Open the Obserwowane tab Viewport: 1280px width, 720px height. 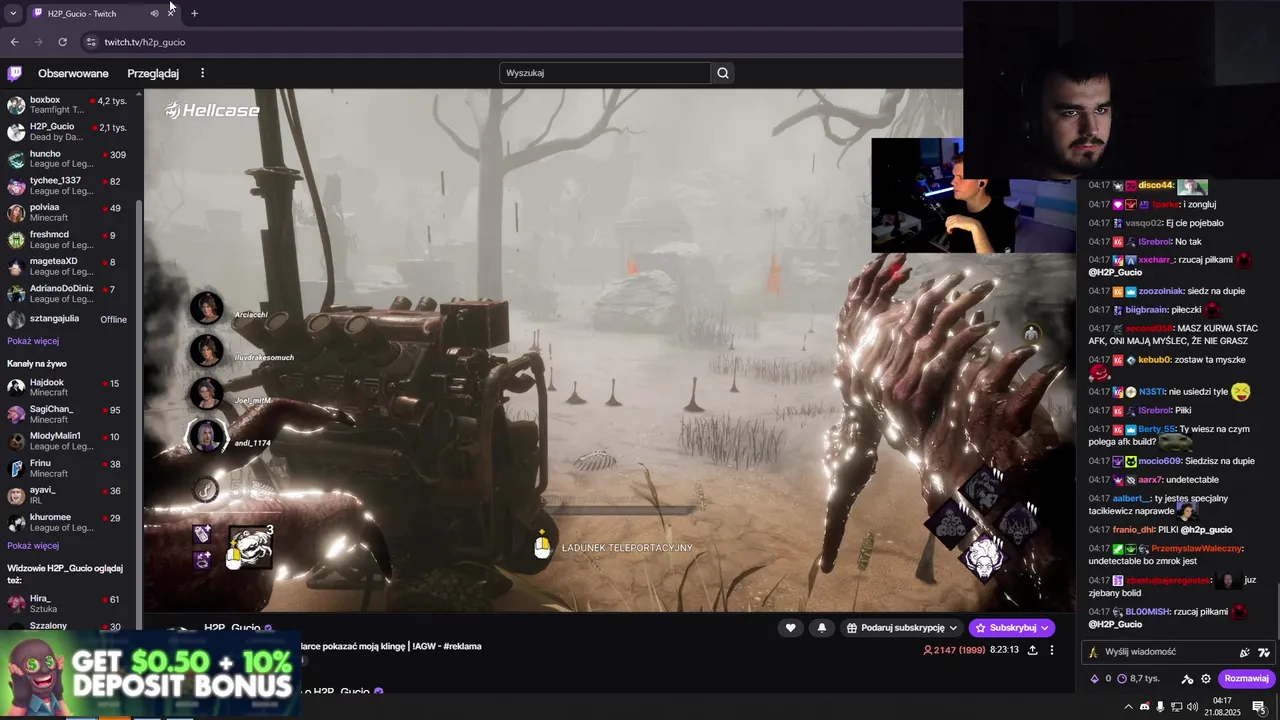coord(73,73)
